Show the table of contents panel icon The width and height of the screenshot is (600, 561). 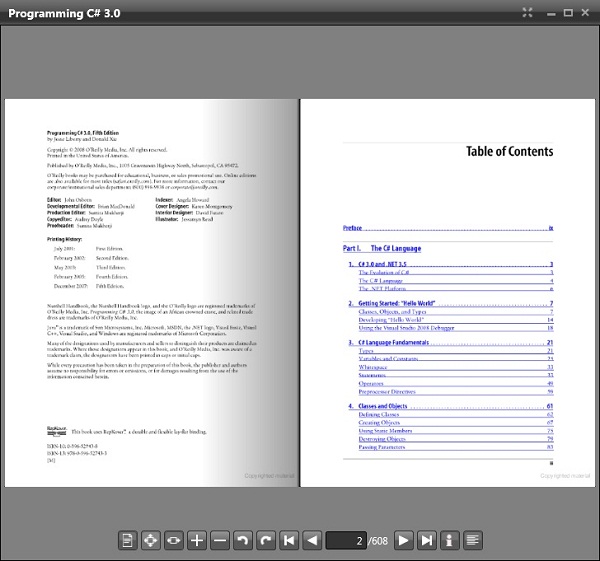click(x=473, y=540)
